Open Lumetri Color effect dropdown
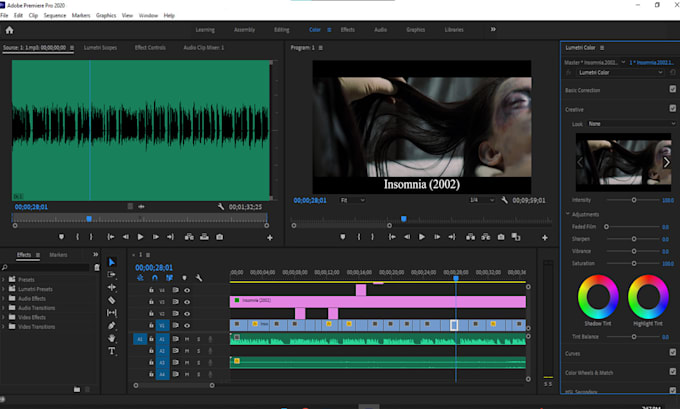Screen dimensions: 680x409 tap(620, 72)
